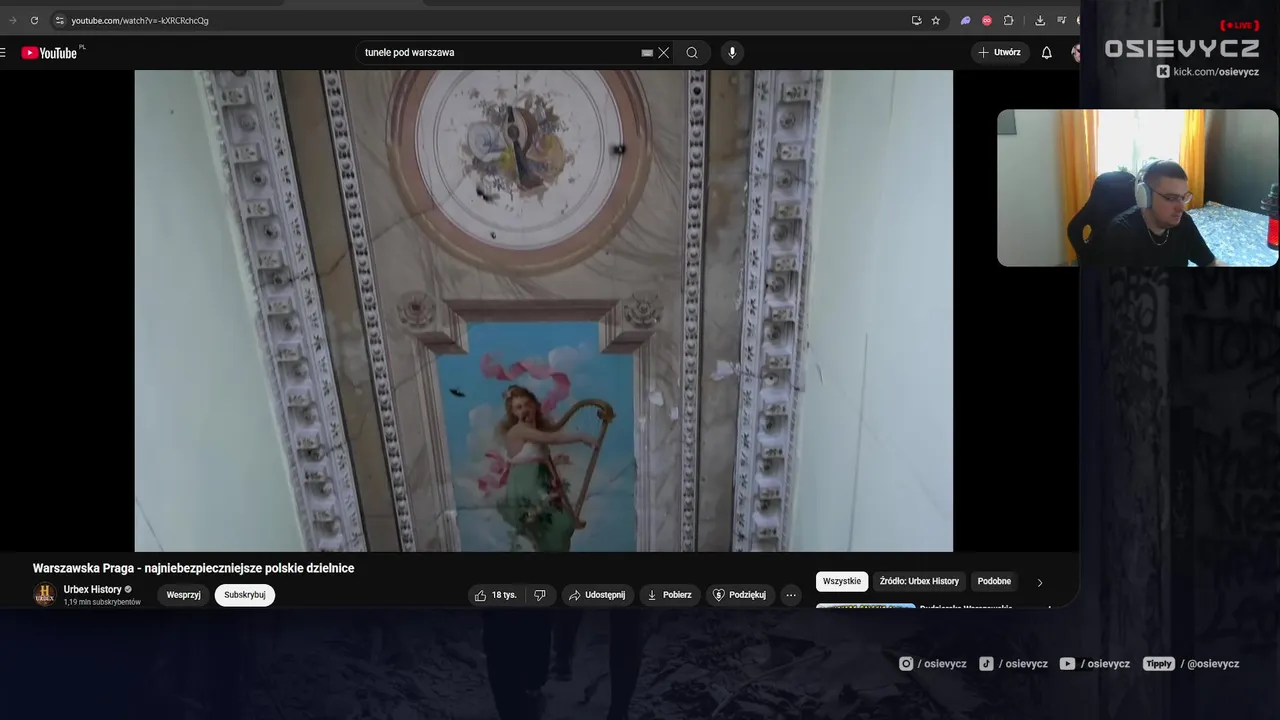Click the video player showing the ceiling fresco
Image resolution: width=1280 pixels, height=720 pixels.
544,311
